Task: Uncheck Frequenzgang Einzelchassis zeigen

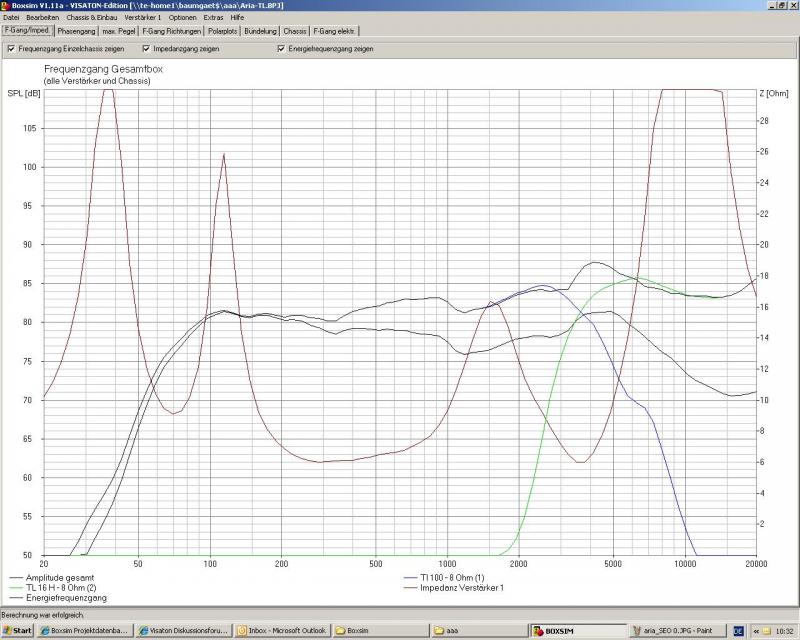Action: point(11,48)
